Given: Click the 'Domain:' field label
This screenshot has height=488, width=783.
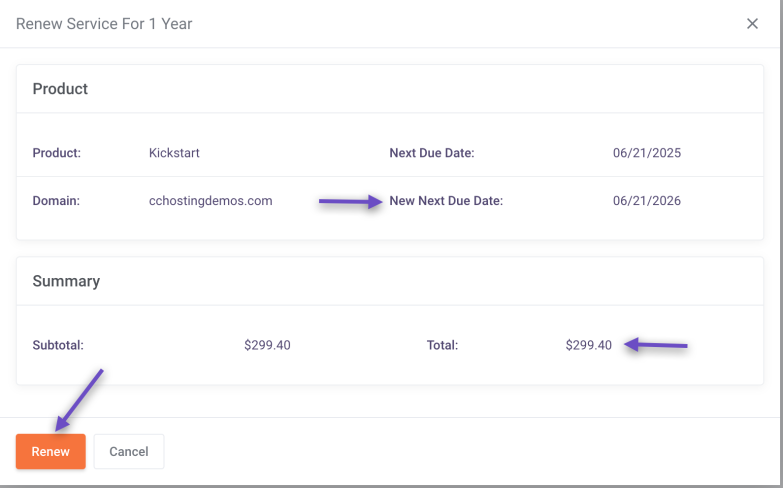Looking at the screenshot, I should point(56,201).
